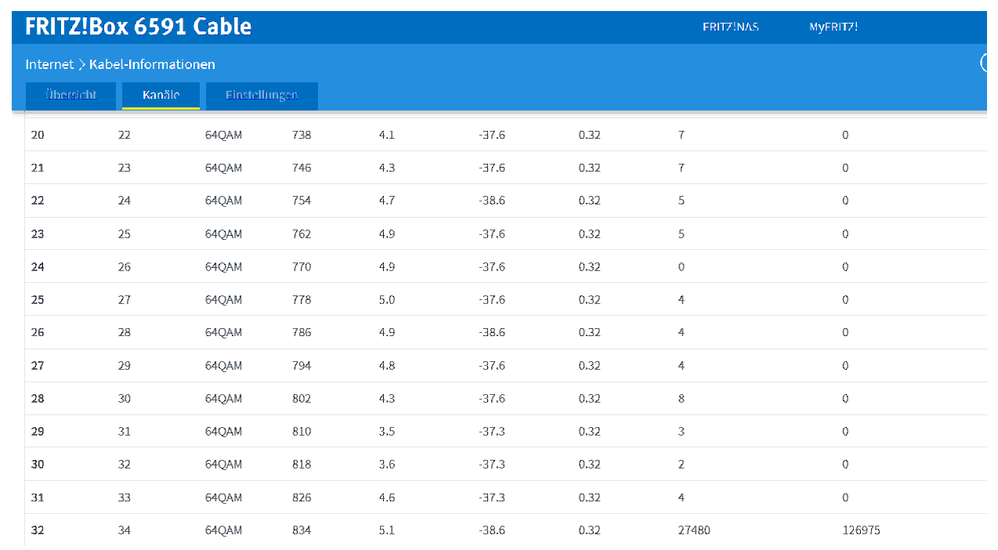This screenshot has width=998, height=550.
Task: Click frequency value 786
Action: (302, 332)
